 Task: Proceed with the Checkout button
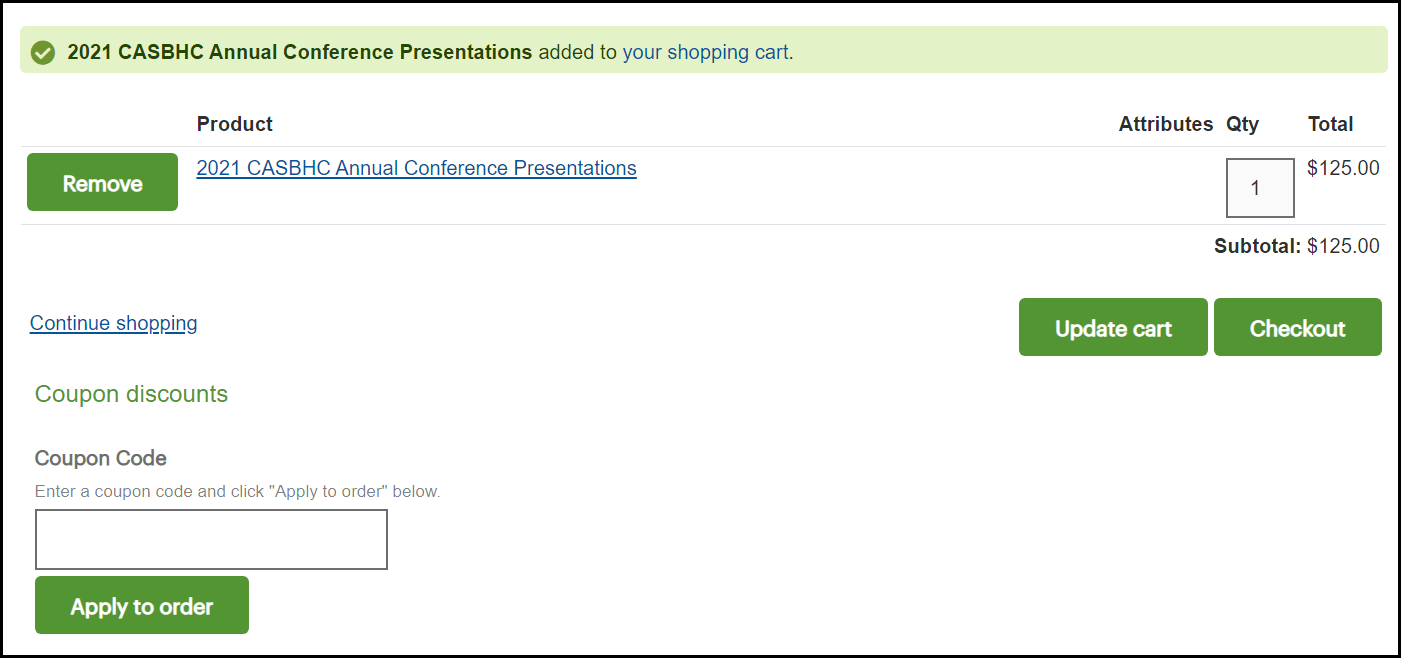click(1297, 327)
